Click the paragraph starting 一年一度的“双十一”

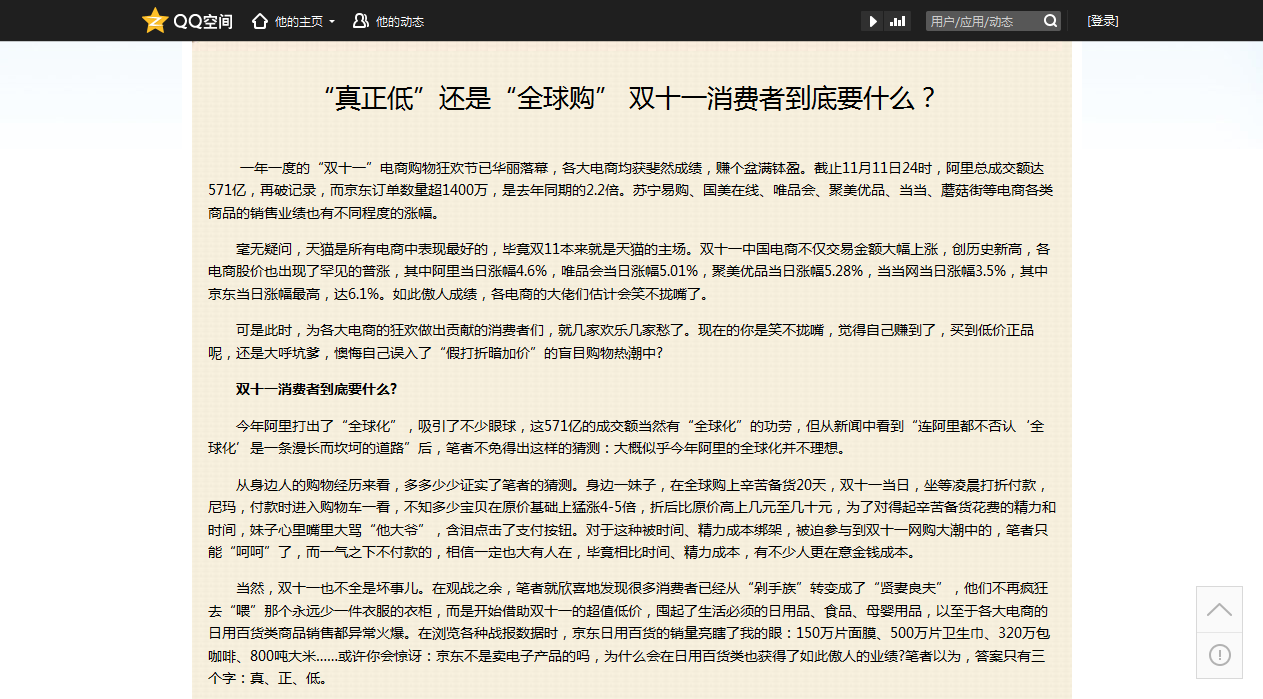coord(632,190)
